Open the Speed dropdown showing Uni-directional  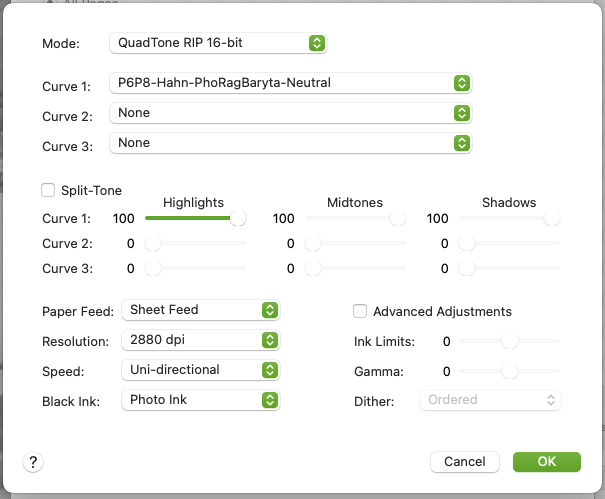click(201, 370)
